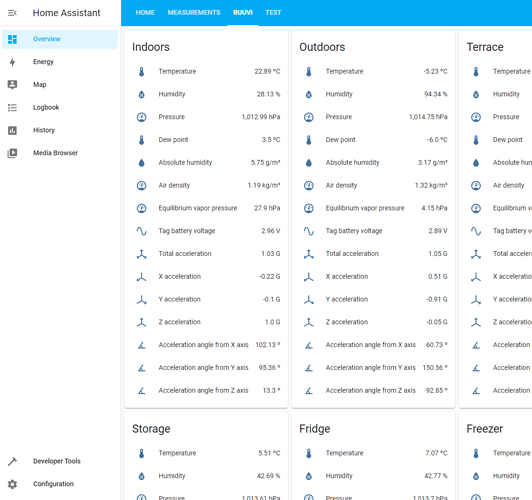Go to Energy in the sidebar
The image size is (532, 500).
60,62
